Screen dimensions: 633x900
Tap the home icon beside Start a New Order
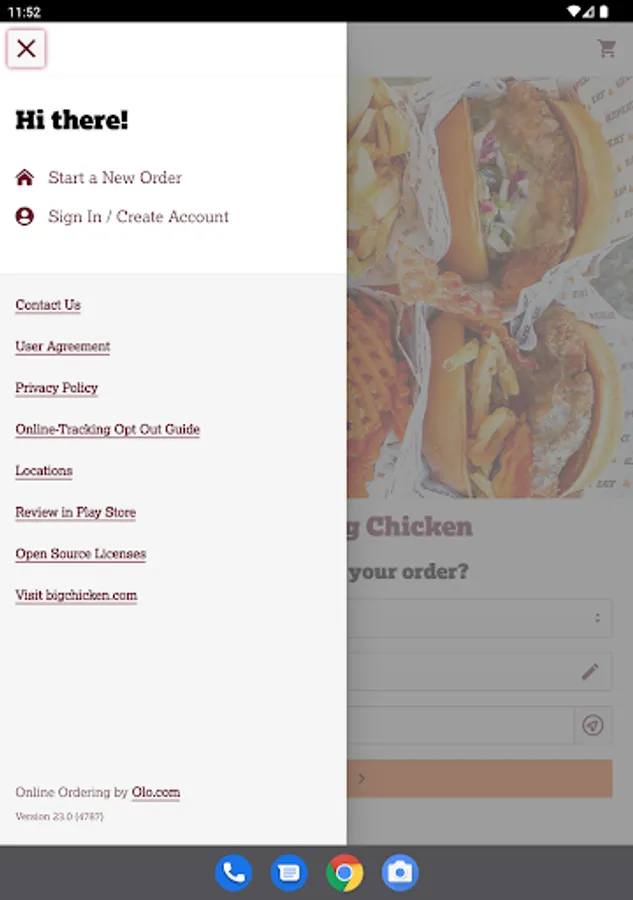25,177
